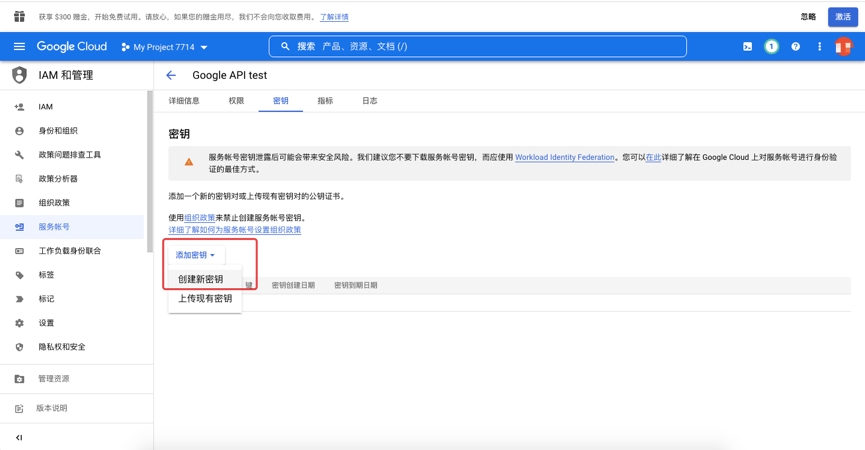865x450 pixels.
Task: Open the help question mark icon
Action: [x=795, y=47]
